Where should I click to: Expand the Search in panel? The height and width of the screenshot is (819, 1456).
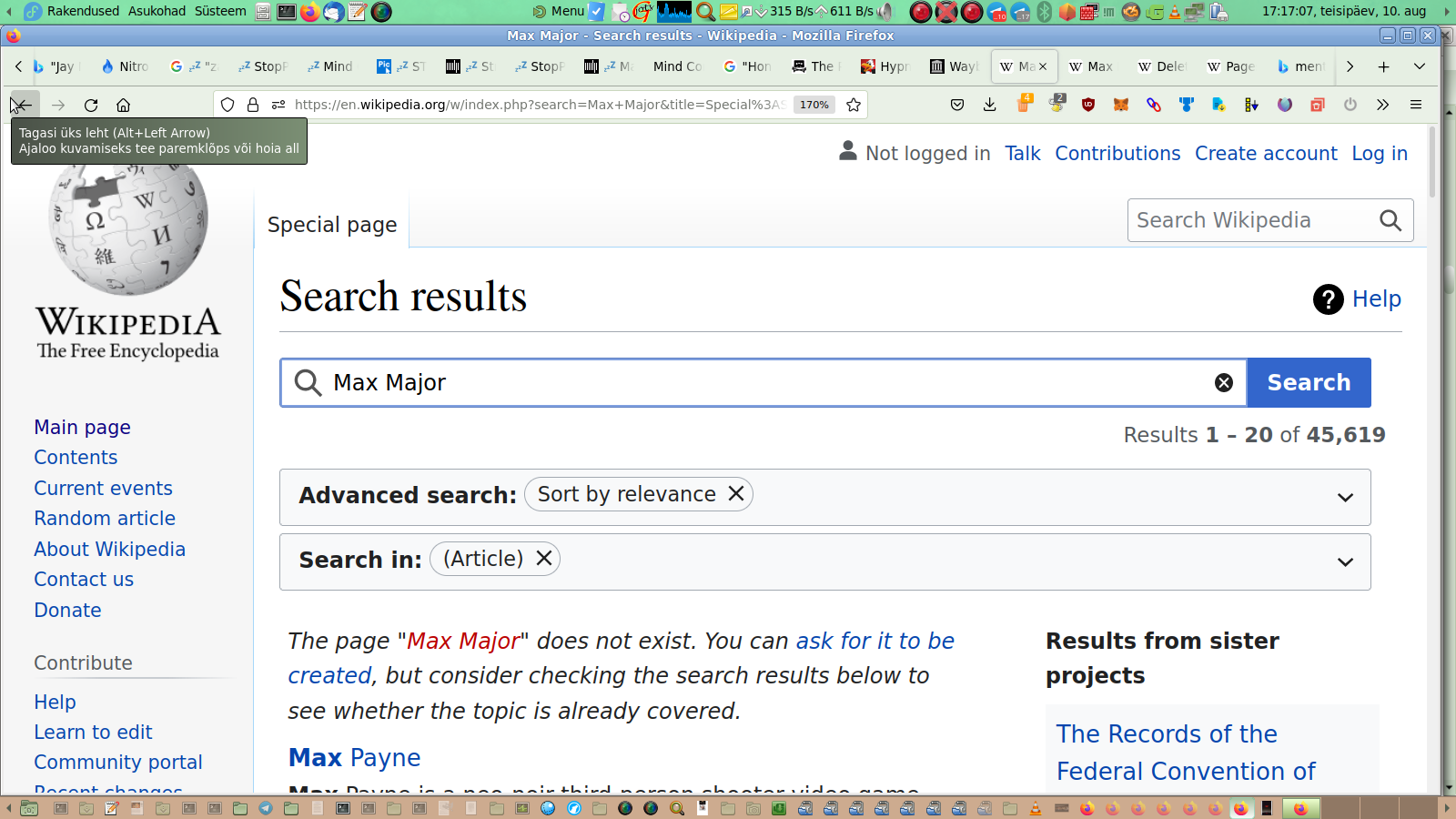pos(1345,562)
